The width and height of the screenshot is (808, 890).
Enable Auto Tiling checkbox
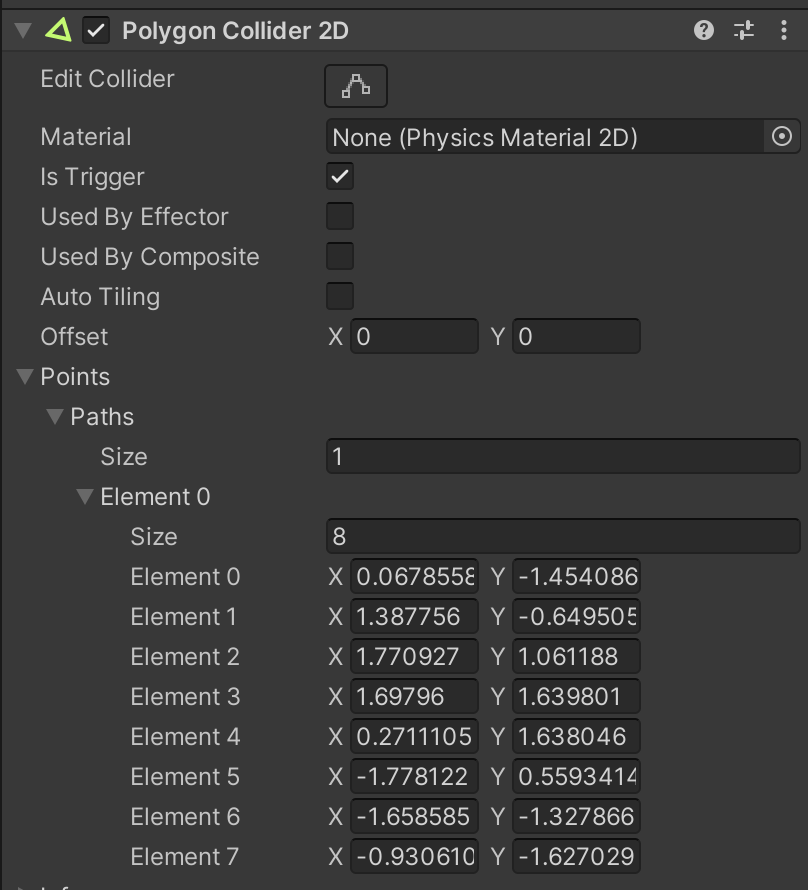click(340, 296)
